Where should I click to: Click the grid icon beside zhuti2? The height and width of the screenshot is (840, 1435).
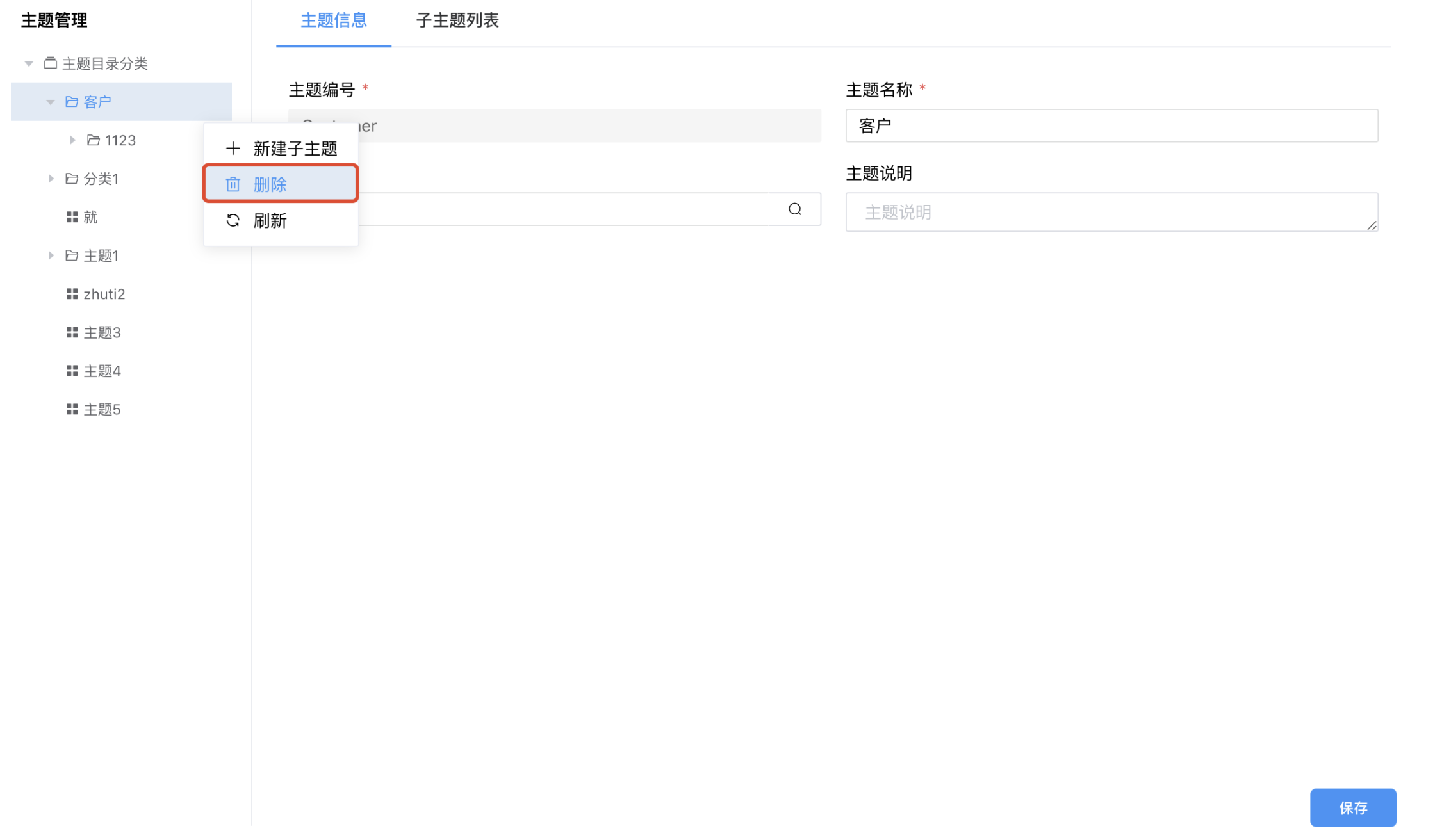pos(72,294)
